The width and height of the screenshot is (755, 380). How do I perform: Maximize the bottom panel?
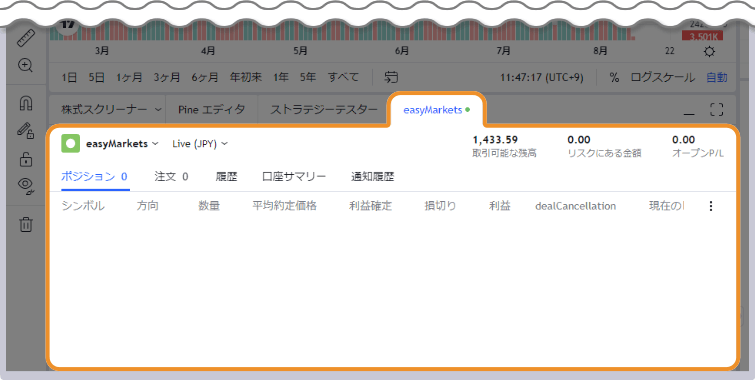pos(716,110)
